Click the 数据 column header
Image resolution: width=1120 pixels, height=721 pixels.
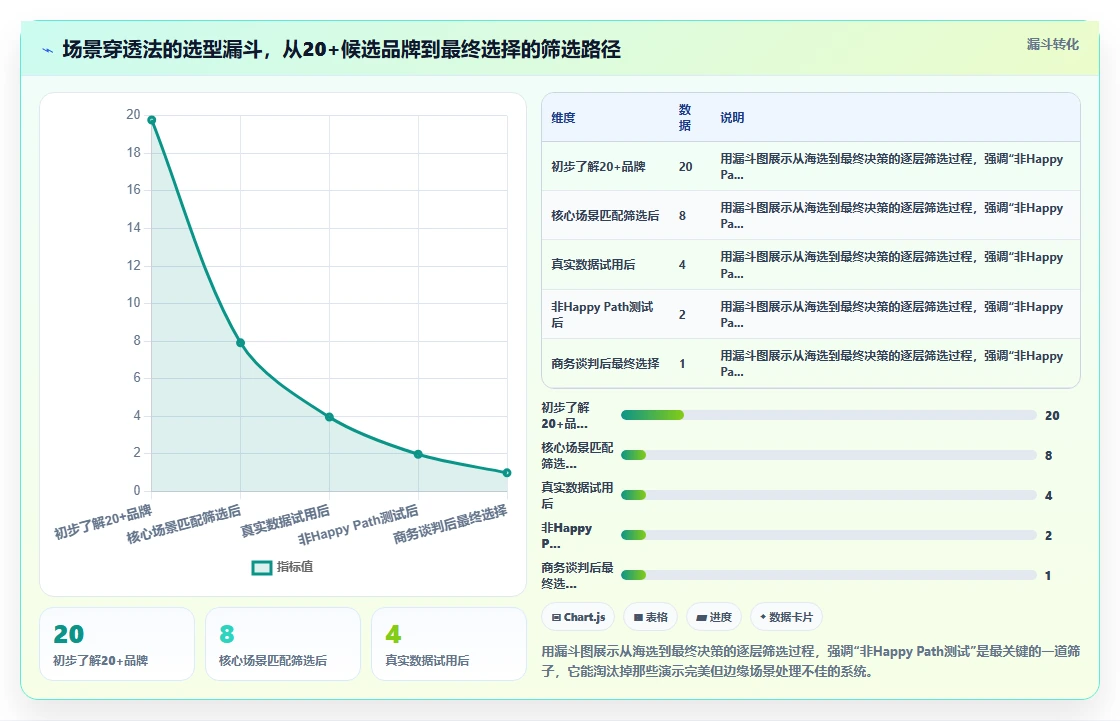685,117
